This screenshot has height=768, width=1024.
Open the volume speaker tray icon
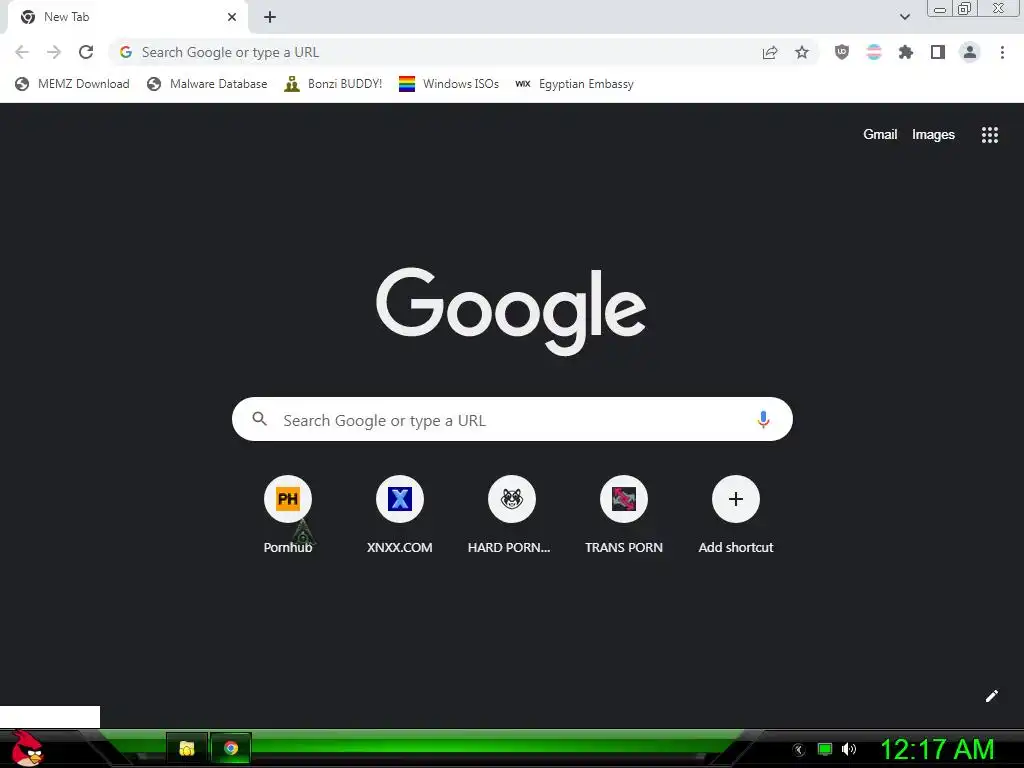click(849, 749)
